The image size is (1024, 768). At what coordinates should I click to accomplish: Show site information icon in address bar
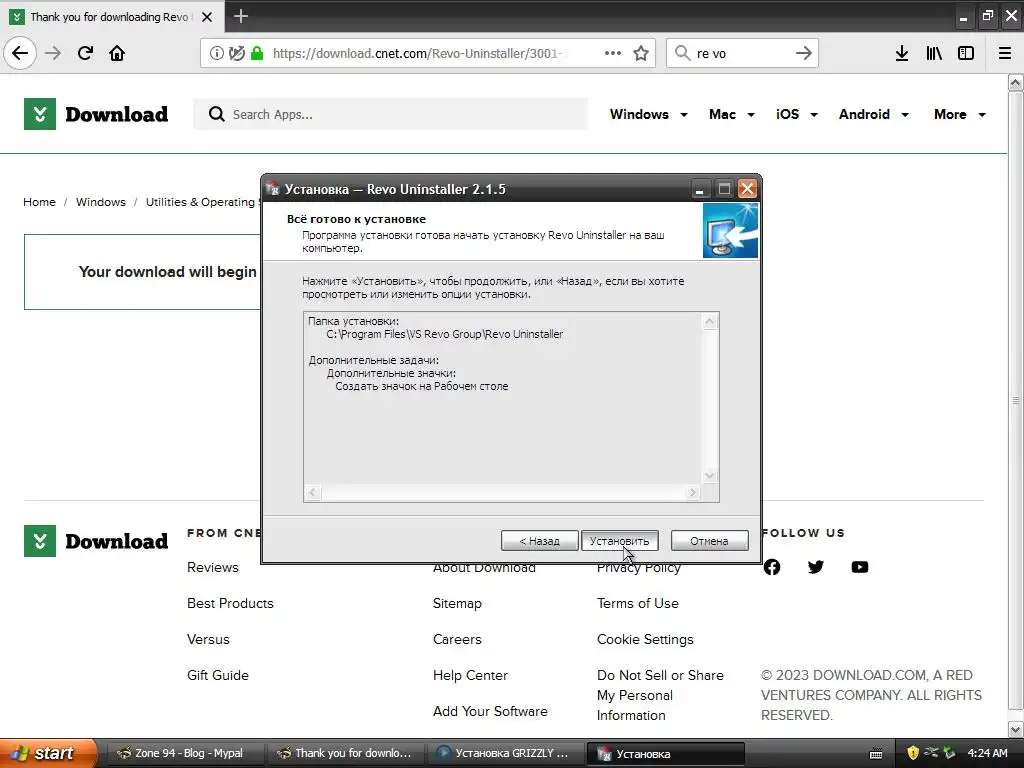coord(216,53)
